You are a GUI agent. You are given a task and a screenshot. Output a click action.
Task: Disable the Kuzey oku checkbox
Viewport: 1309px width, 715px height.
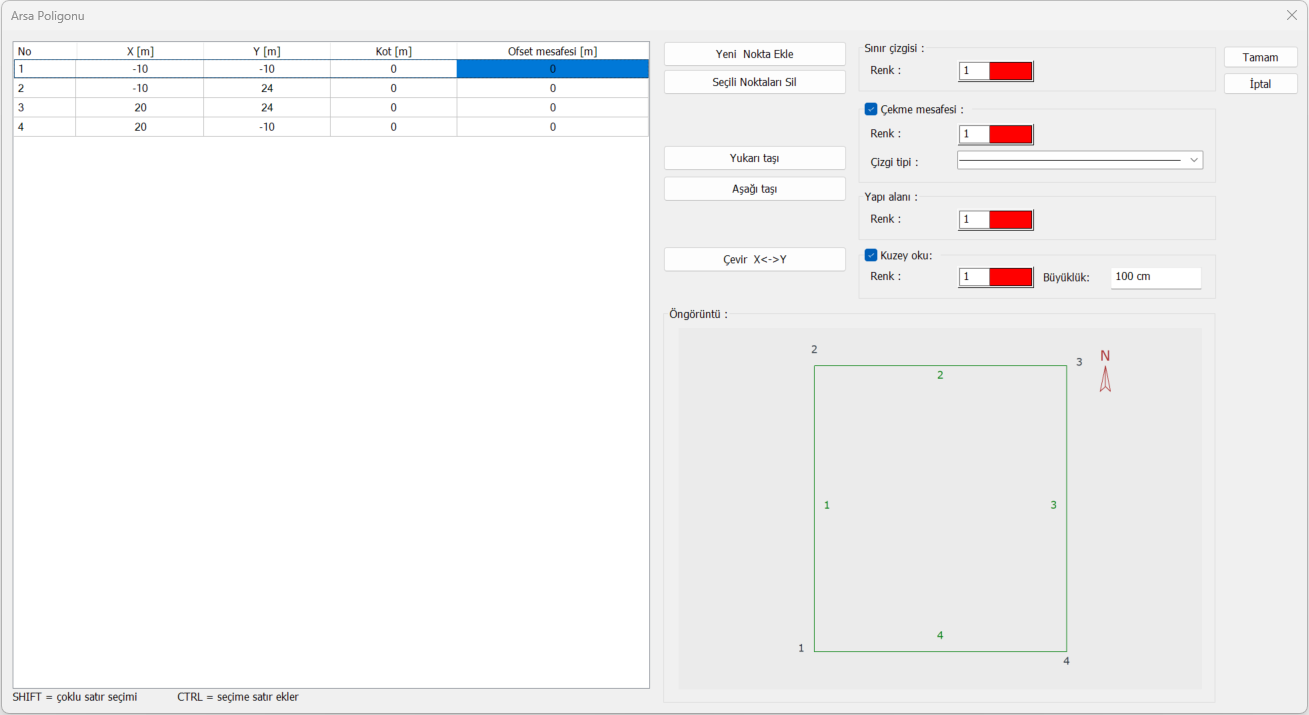tap(871, 255)
